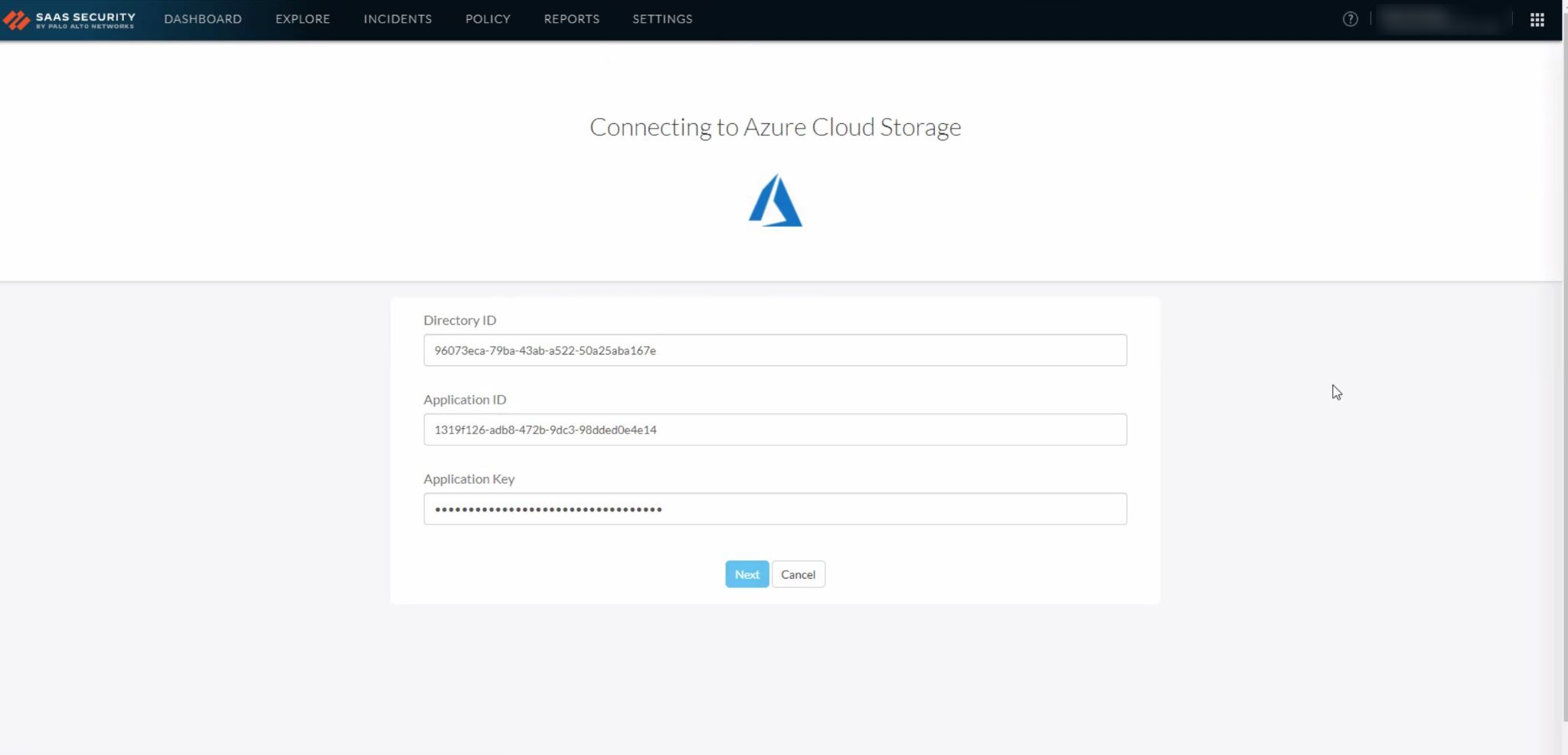Open the help question mark icon

(1350, 19)
